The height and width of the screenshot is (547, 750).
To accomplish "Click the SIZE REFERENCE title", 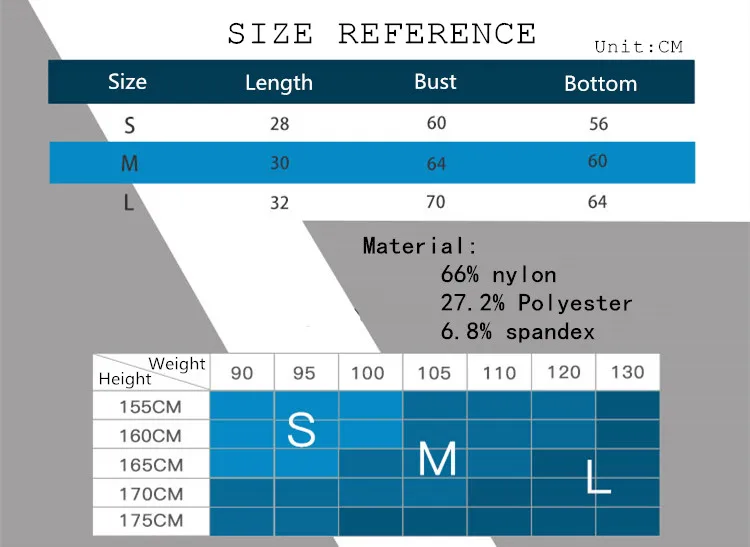I will tap(382, 34).
